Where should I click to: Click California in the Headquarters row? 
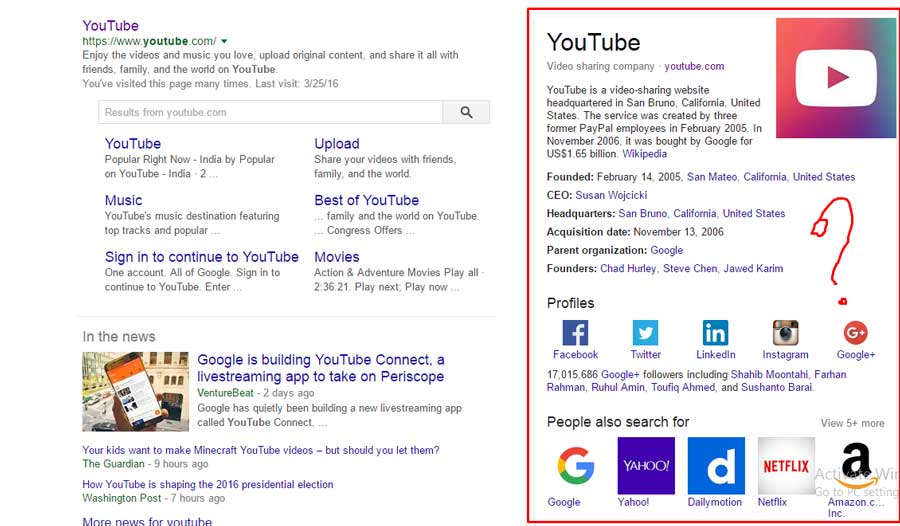tap(695, 214)
